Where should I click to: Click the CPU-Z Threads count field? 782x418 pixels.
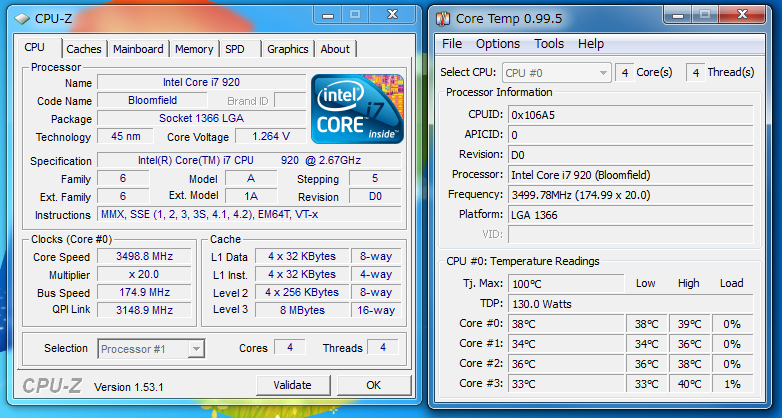(x=383, y=347)
